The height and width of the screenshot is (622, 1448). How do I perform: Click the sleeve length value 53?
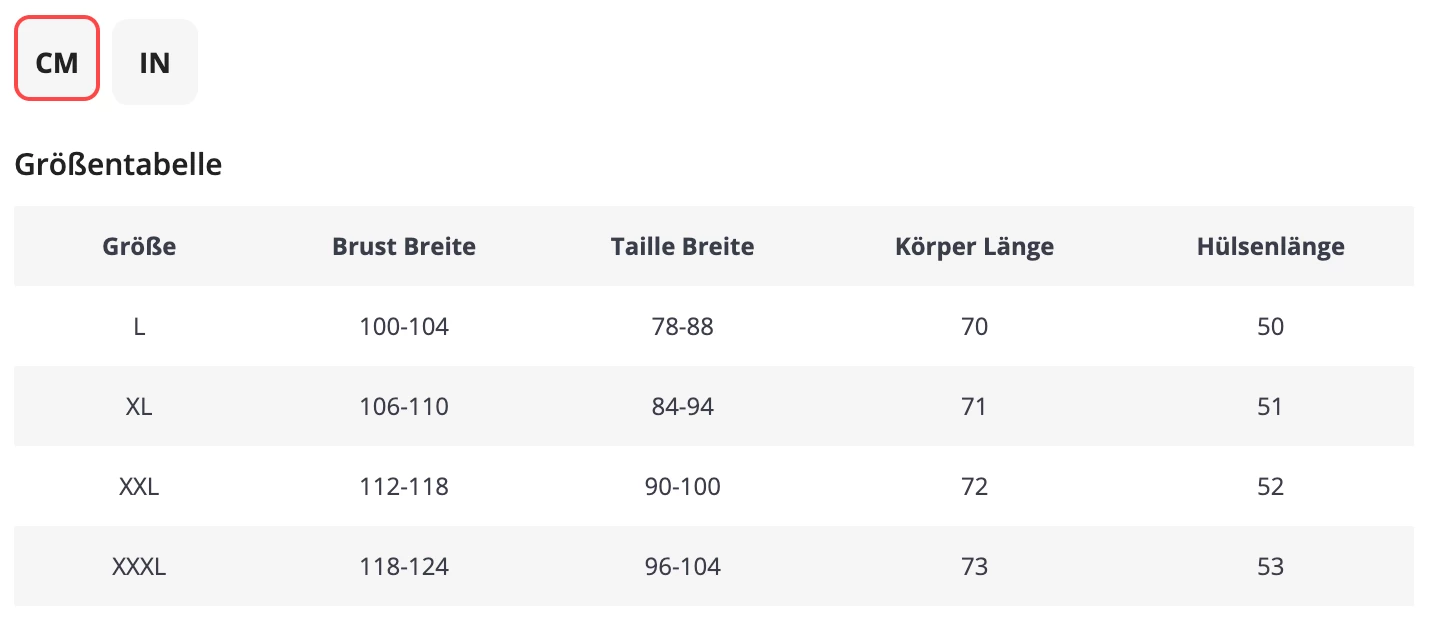[1270, 567]
